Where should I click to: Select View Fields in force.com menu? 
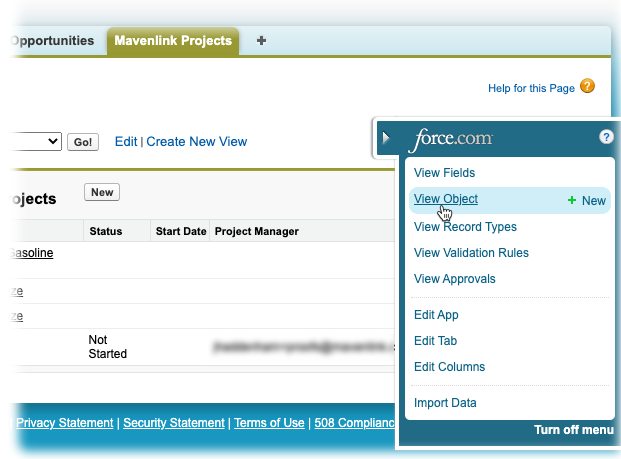444,173
